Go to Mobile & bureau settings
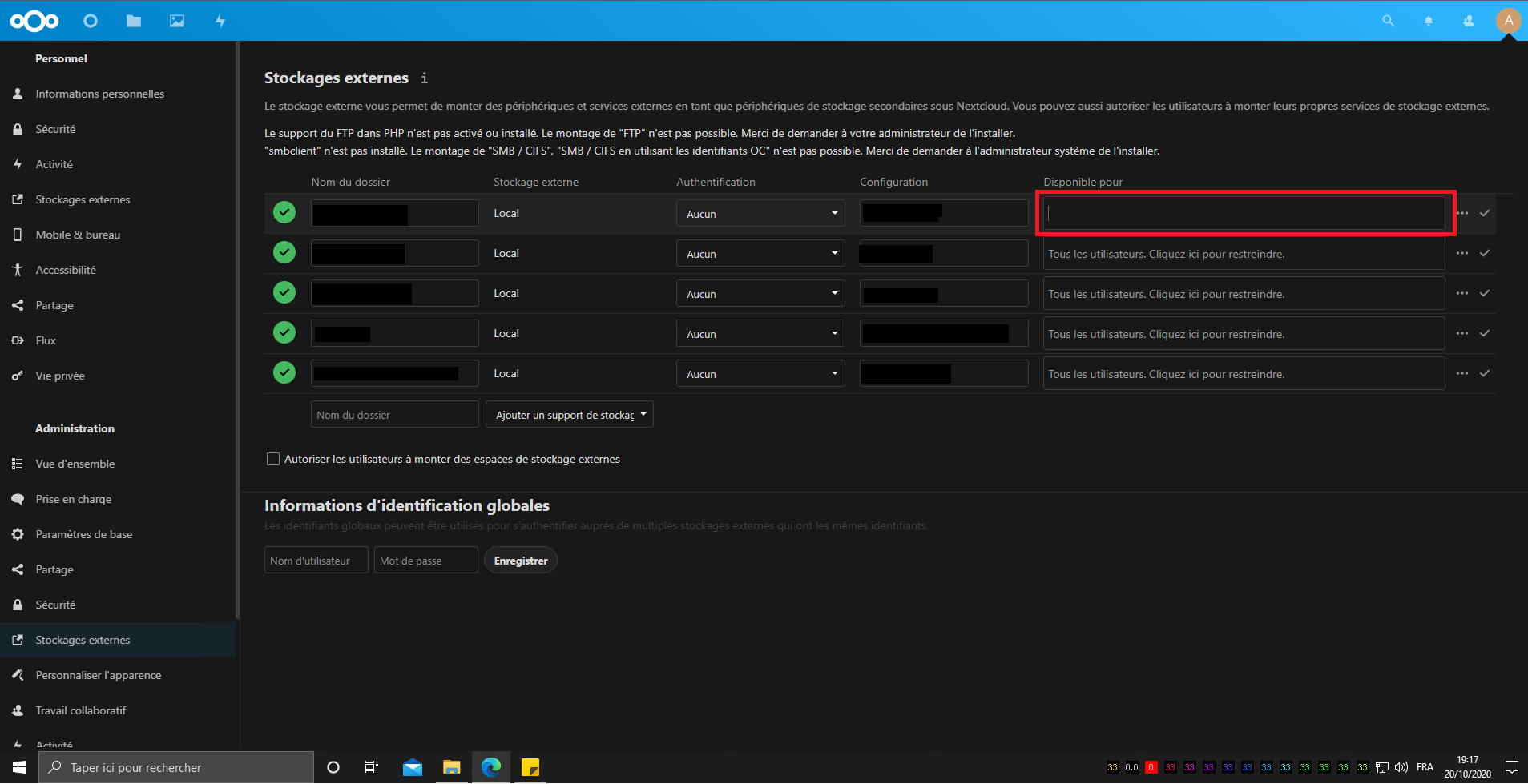This screenshot has height=784, width=1528. (x=78, y=235)
